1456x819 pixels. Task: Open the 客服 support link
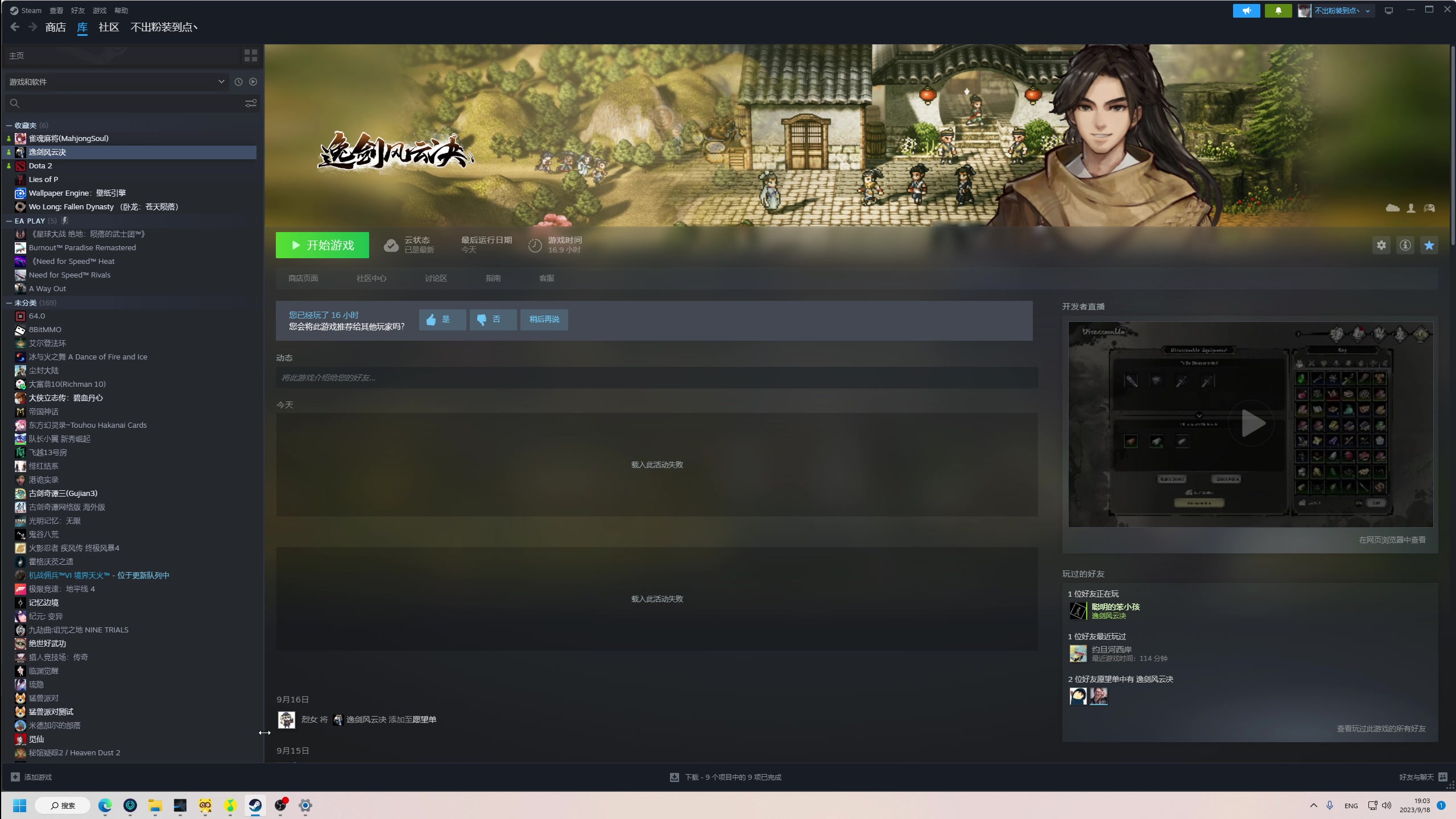[547, 278]
